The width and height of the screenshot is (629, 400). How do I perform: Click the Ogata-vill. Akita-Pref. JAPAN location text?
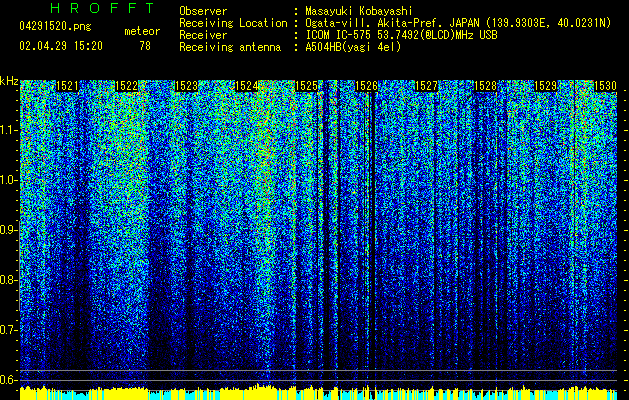[x=458, y=23]
